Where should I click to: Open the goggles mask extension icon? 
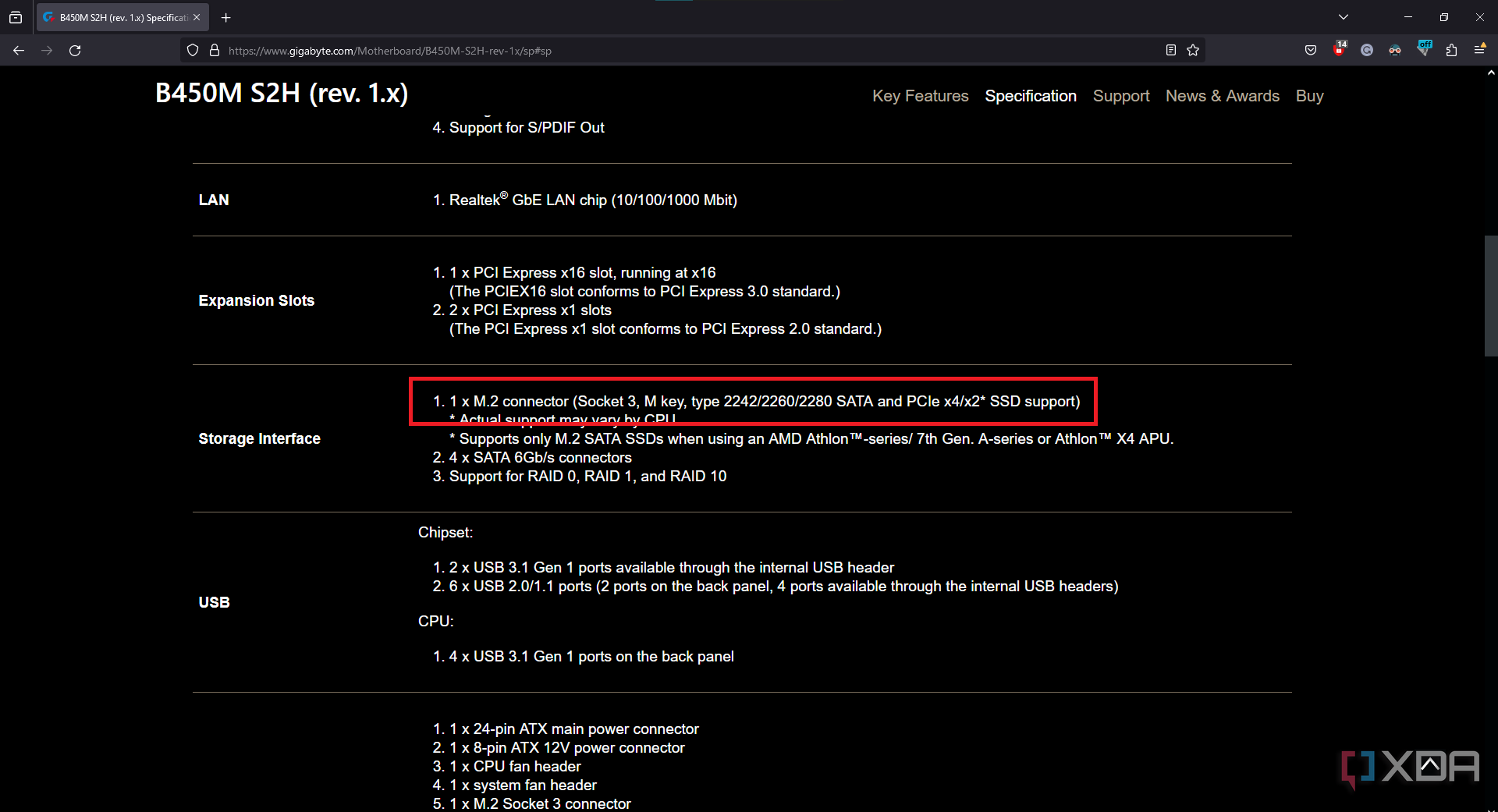click(1395, 51)
